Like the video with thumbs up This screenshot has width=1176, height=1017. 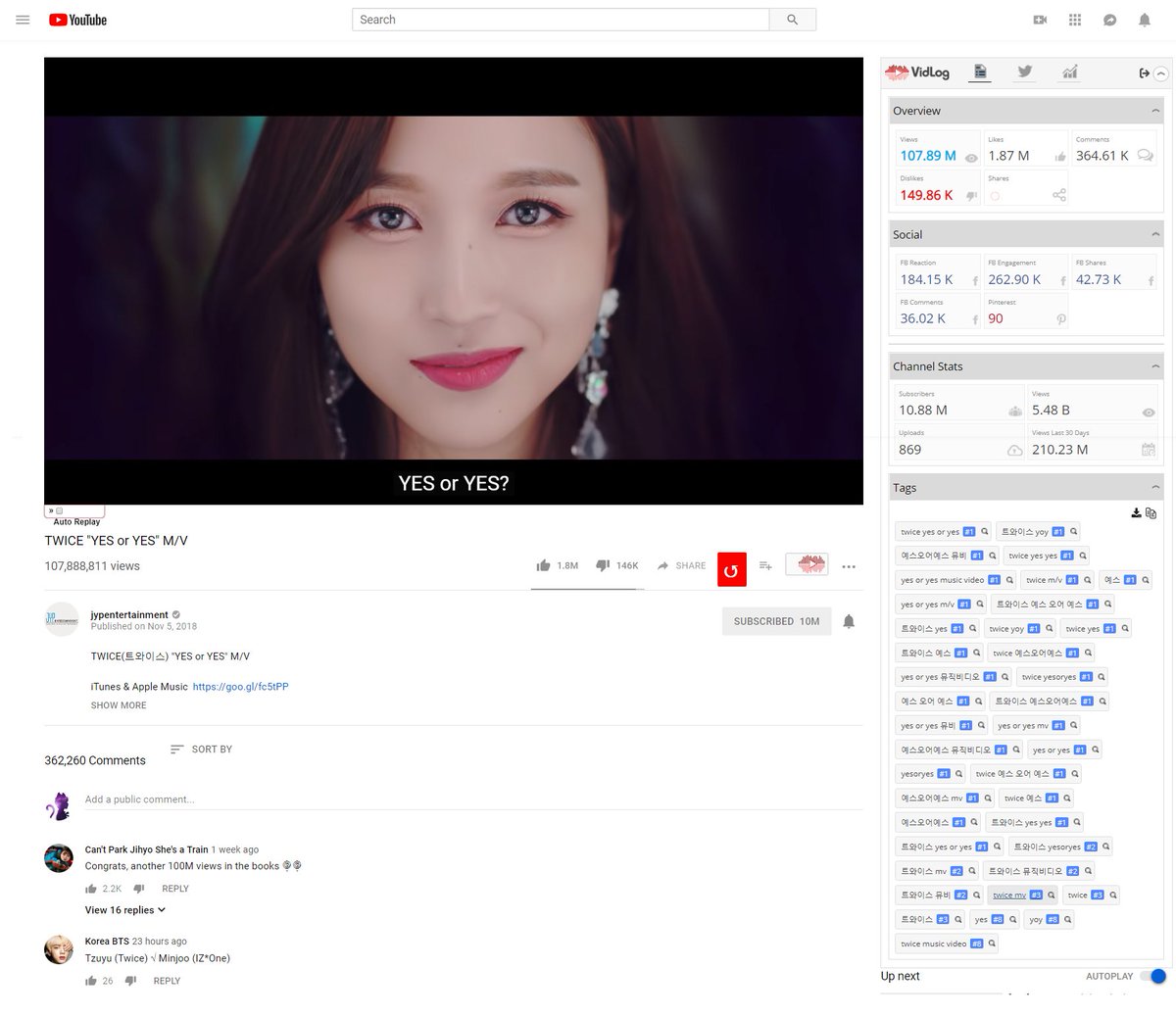click(x=544, y=565)
